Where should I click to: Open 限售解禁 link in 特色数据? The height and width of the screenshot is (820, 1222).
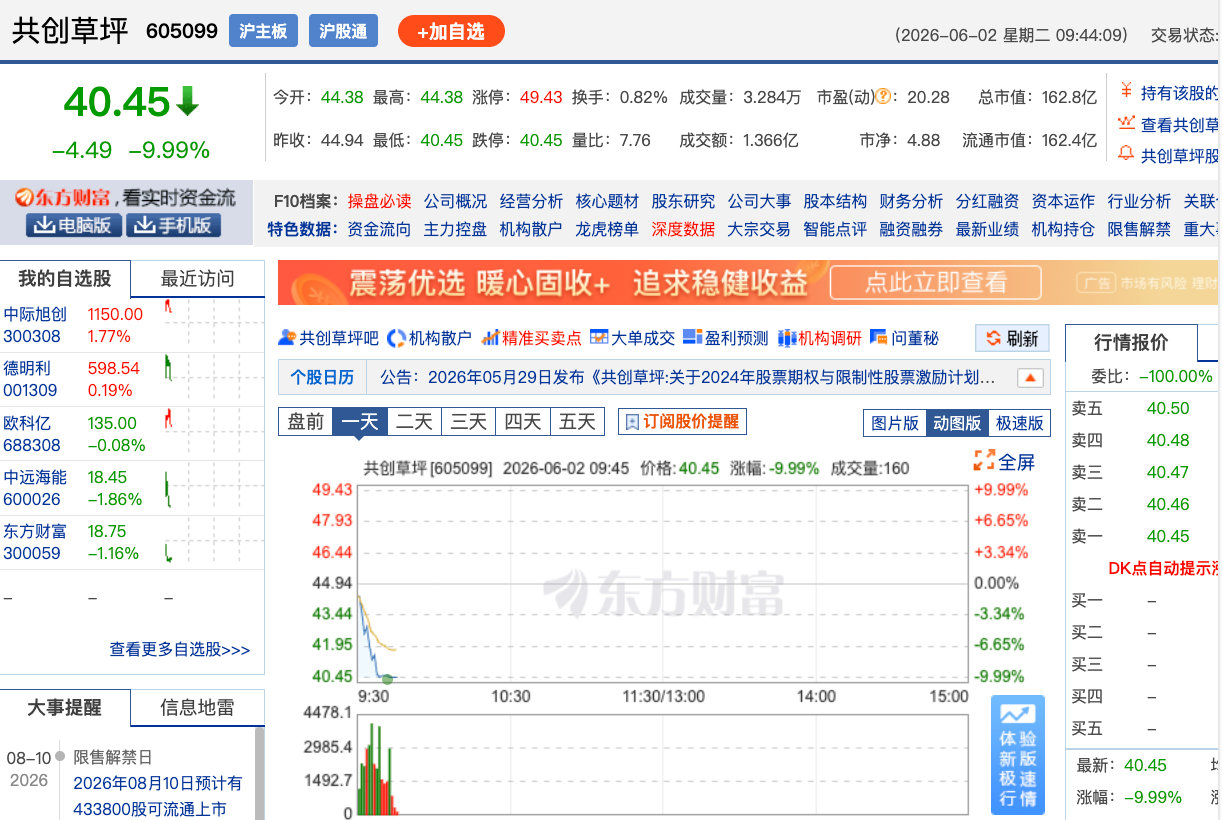(1139, 229)
